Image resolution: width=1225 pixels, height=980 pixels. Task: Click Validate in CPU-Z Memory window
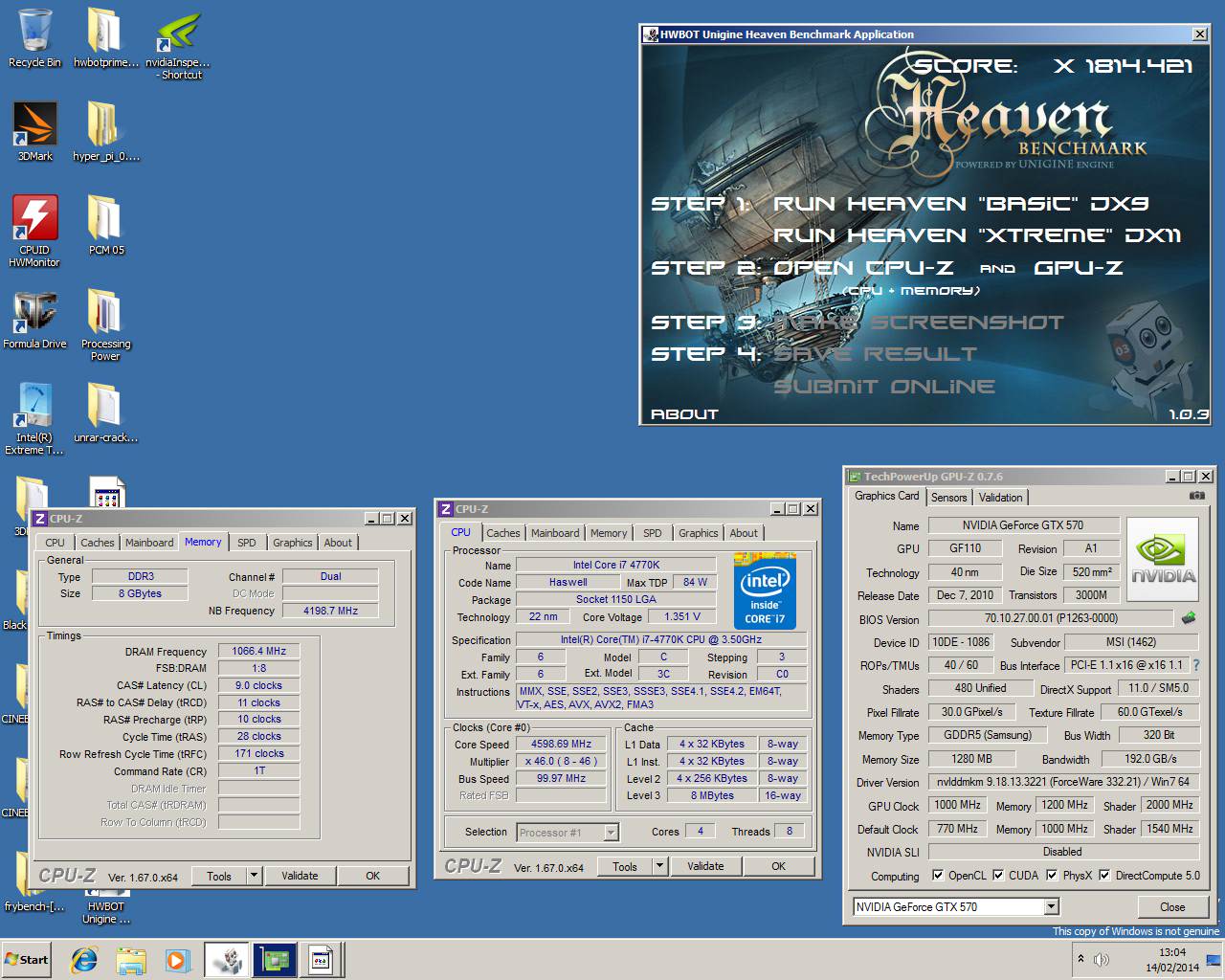[300, 875]
